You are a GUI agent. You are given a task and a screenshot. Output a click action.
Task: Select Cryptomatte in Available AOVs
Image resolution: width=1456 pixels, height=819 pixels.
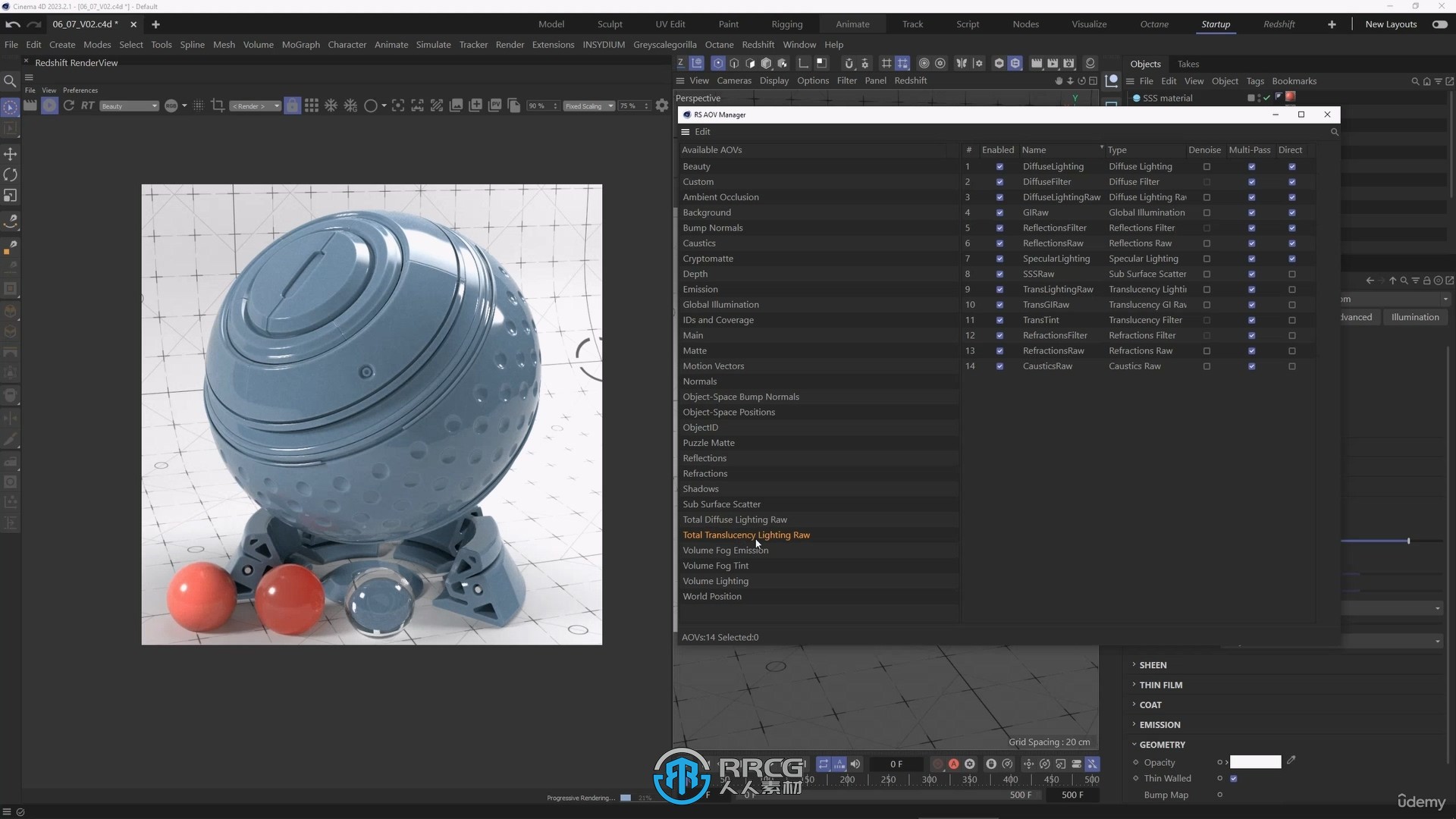click(x=708, y=259)
